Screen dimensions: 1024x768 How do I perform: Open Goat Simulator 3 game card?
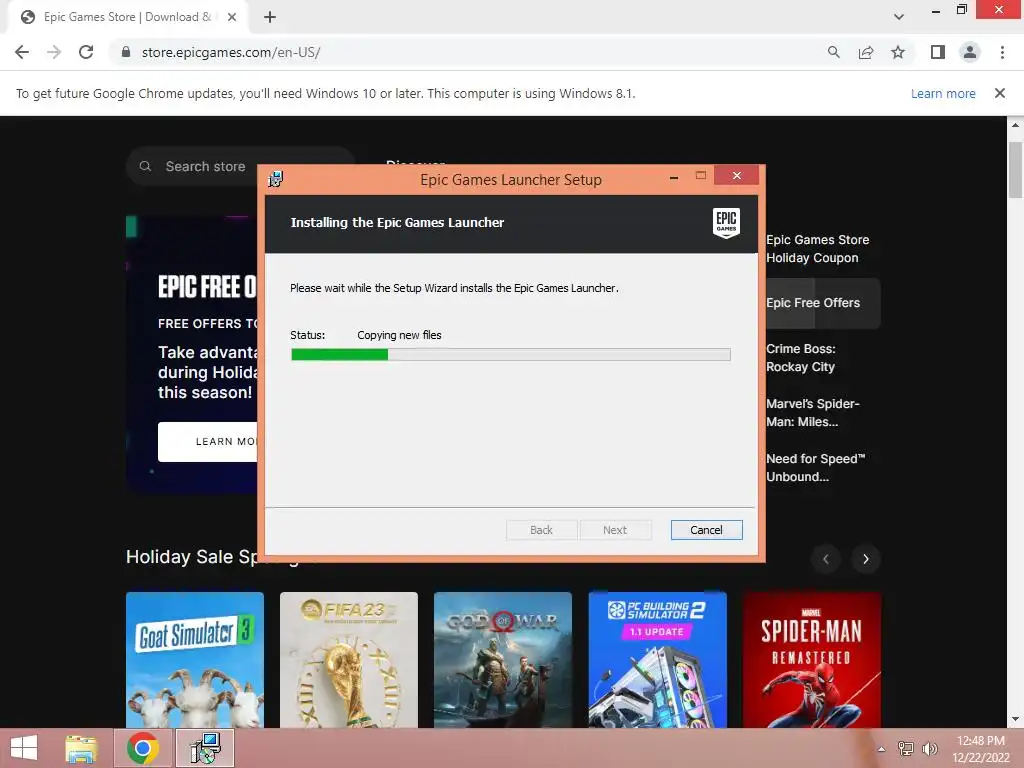195,660
